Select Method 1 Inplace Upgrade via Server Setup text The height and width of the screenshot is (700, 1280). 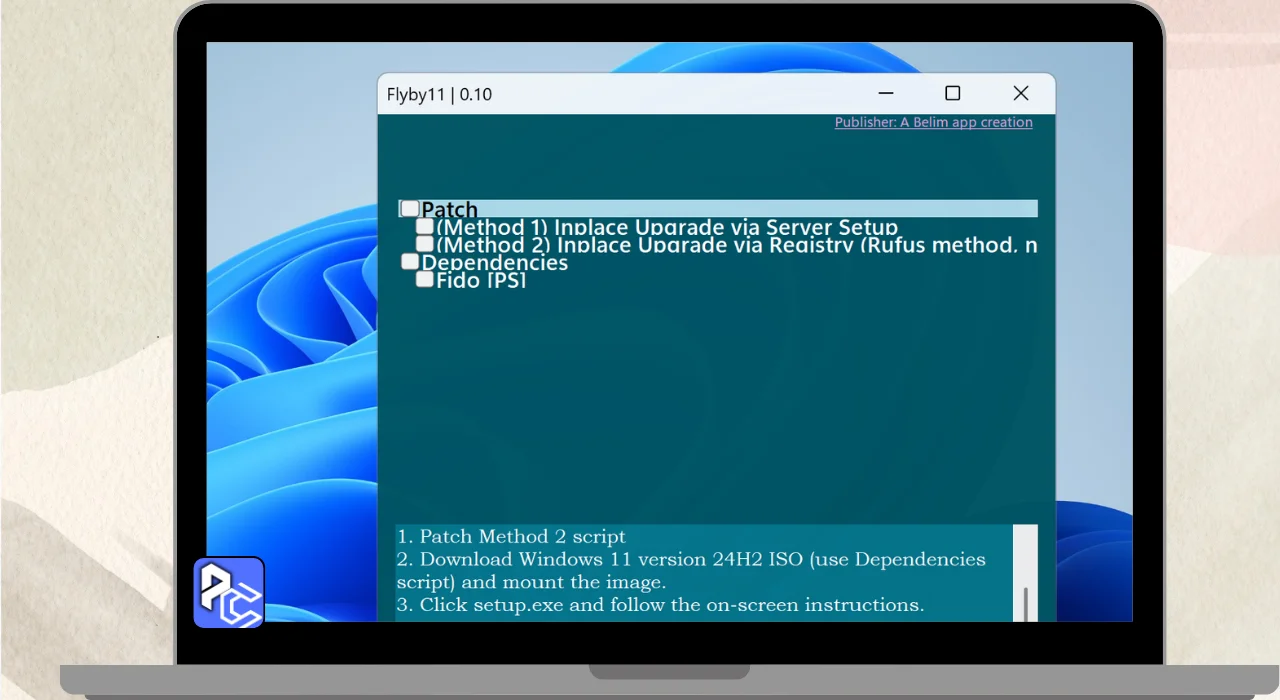667,228
